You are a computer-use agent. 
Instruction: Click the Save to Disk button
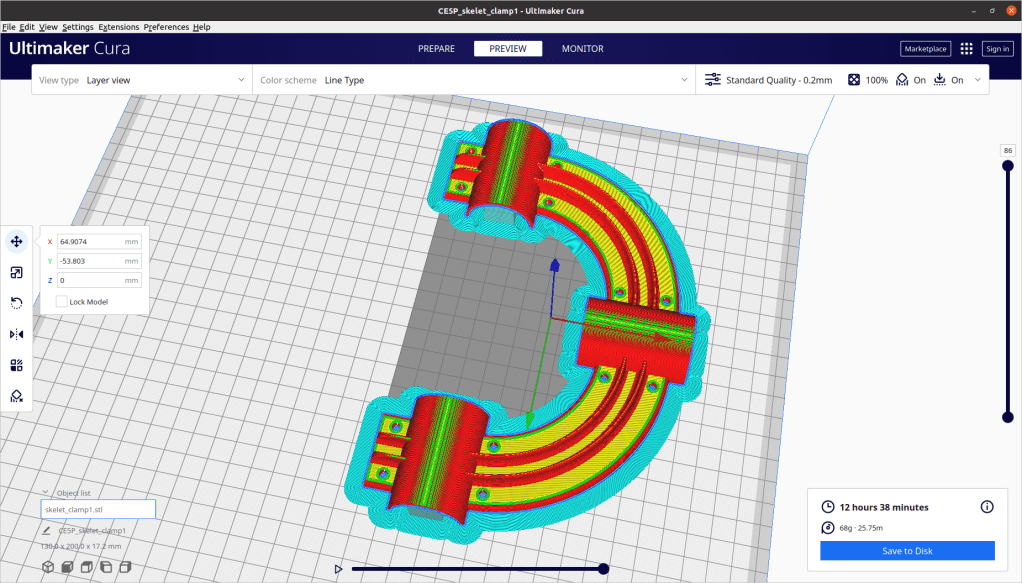tap(907, 551)
